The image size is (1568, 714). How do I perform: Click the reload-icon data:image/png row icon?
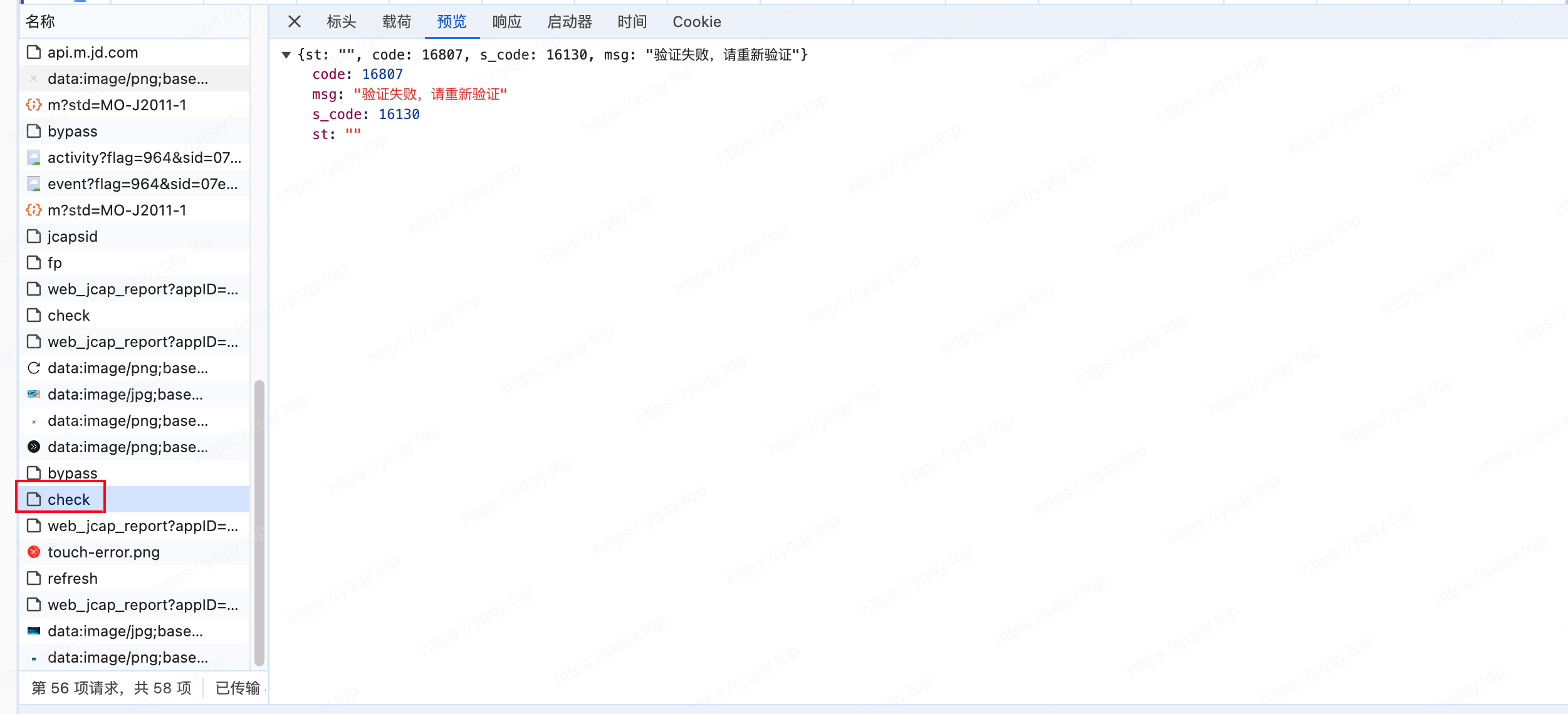(34, 368)
